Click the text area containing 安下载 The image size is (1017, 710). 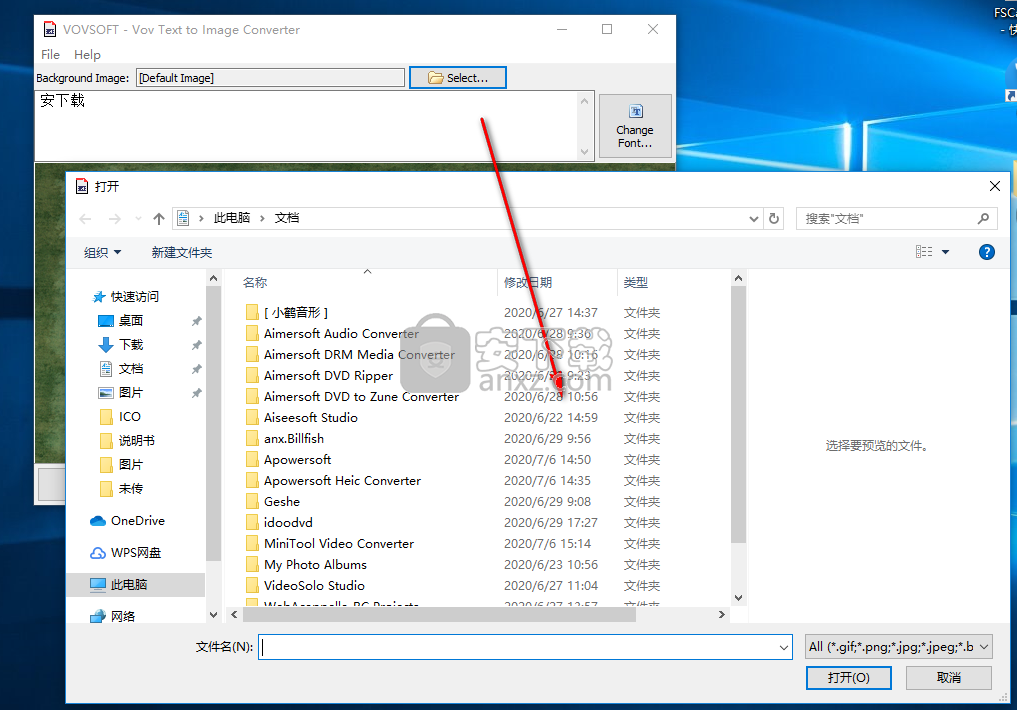306,126
